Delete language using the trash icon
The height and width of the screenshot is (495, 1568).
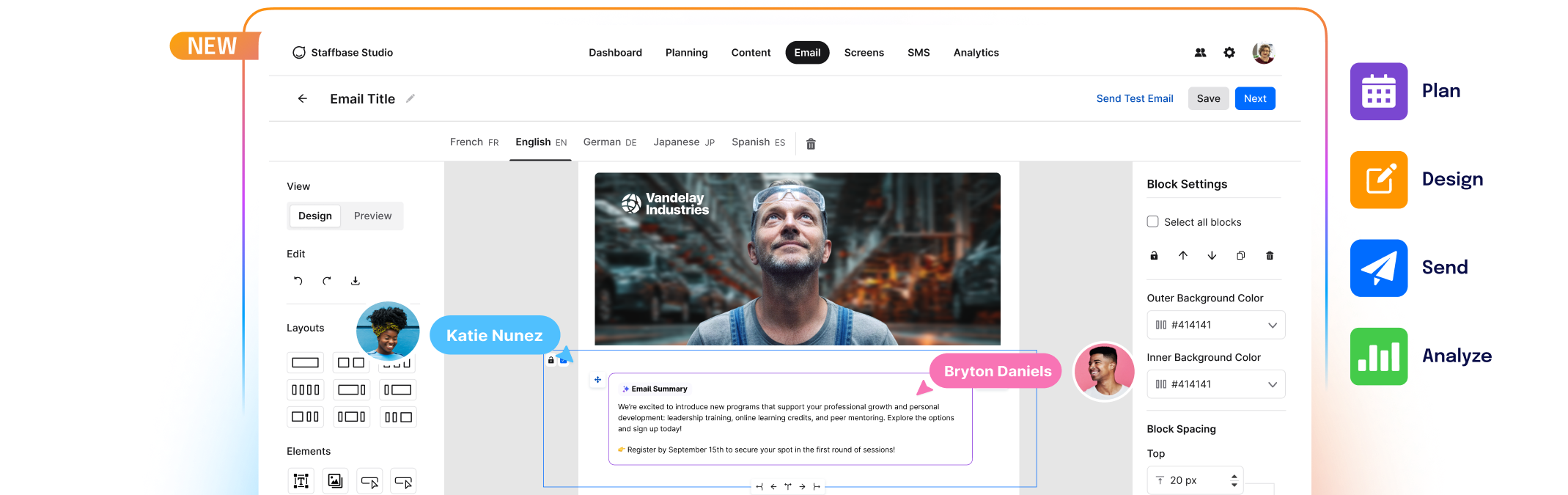click(811, 144)
